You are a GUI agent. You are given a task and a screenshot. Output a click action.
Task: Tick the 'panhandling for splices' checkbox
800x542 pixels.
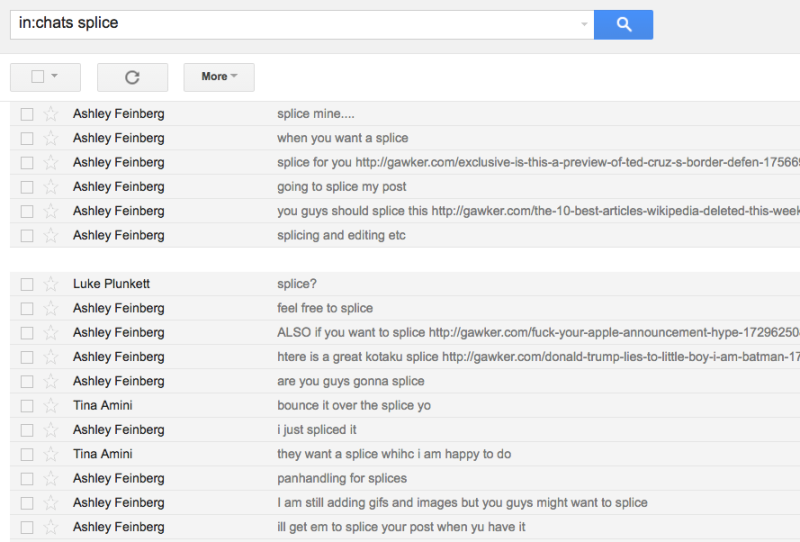(x=27, y=479)
